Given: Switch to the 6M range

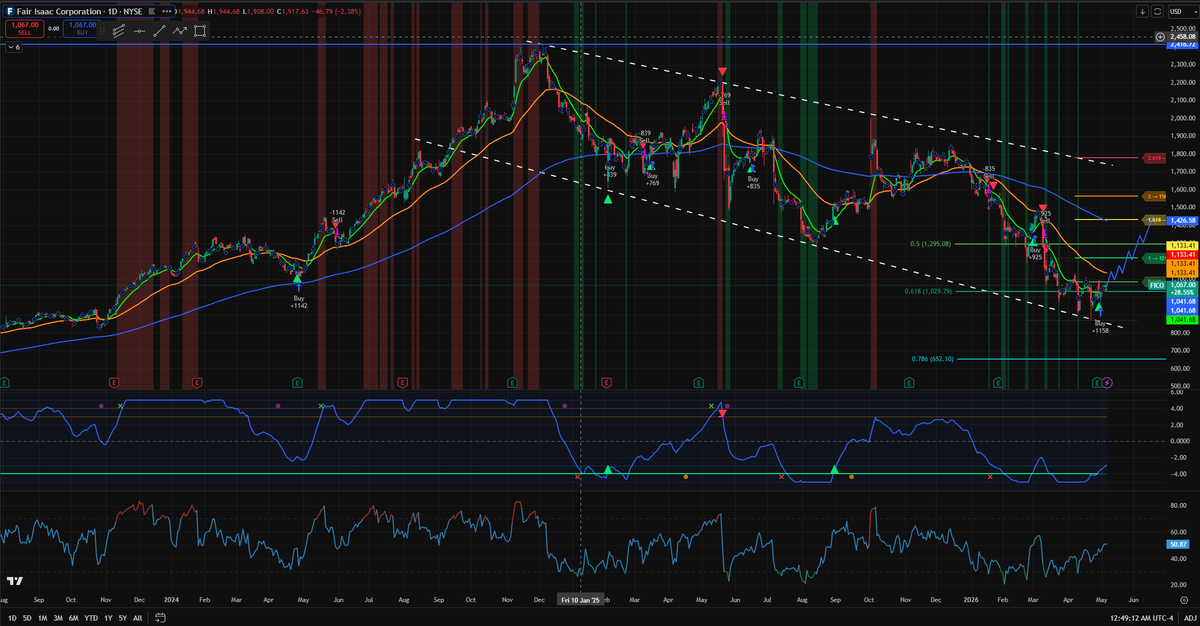Looking at the screenshot, I should click(x=74, y=618).
